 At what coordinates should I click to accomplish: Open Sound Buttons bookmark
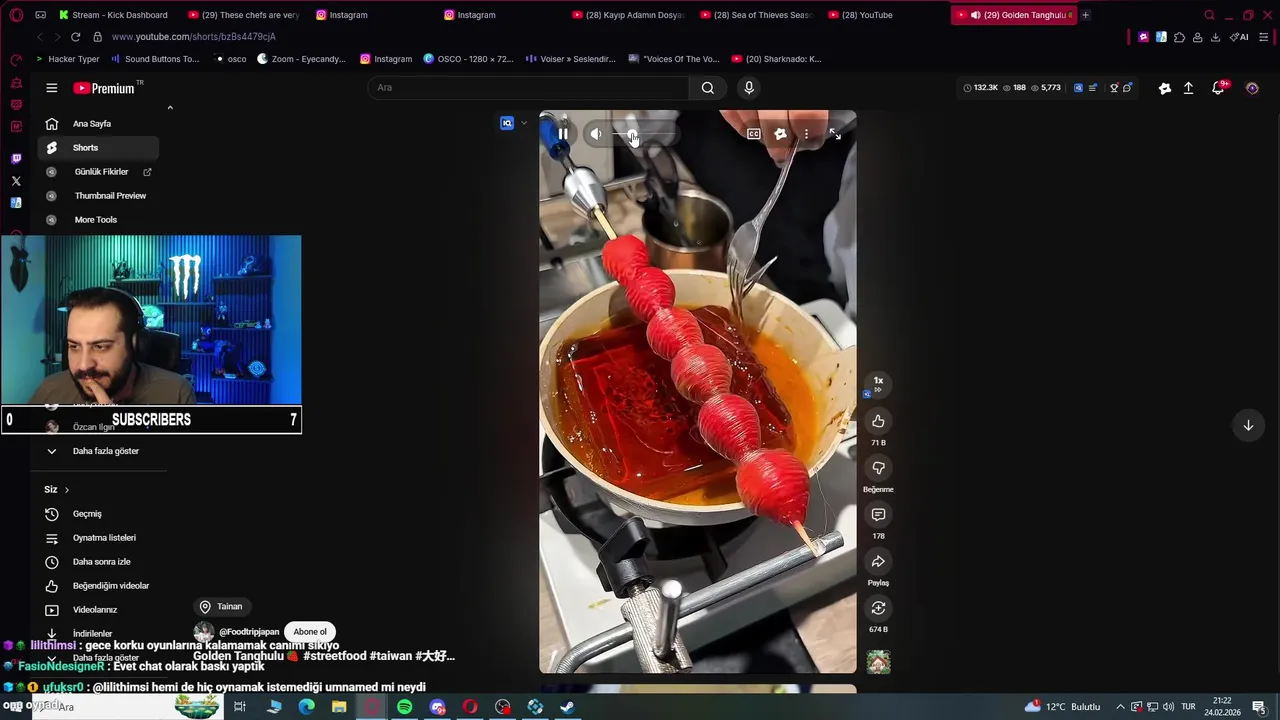click(x=155, y=59)
